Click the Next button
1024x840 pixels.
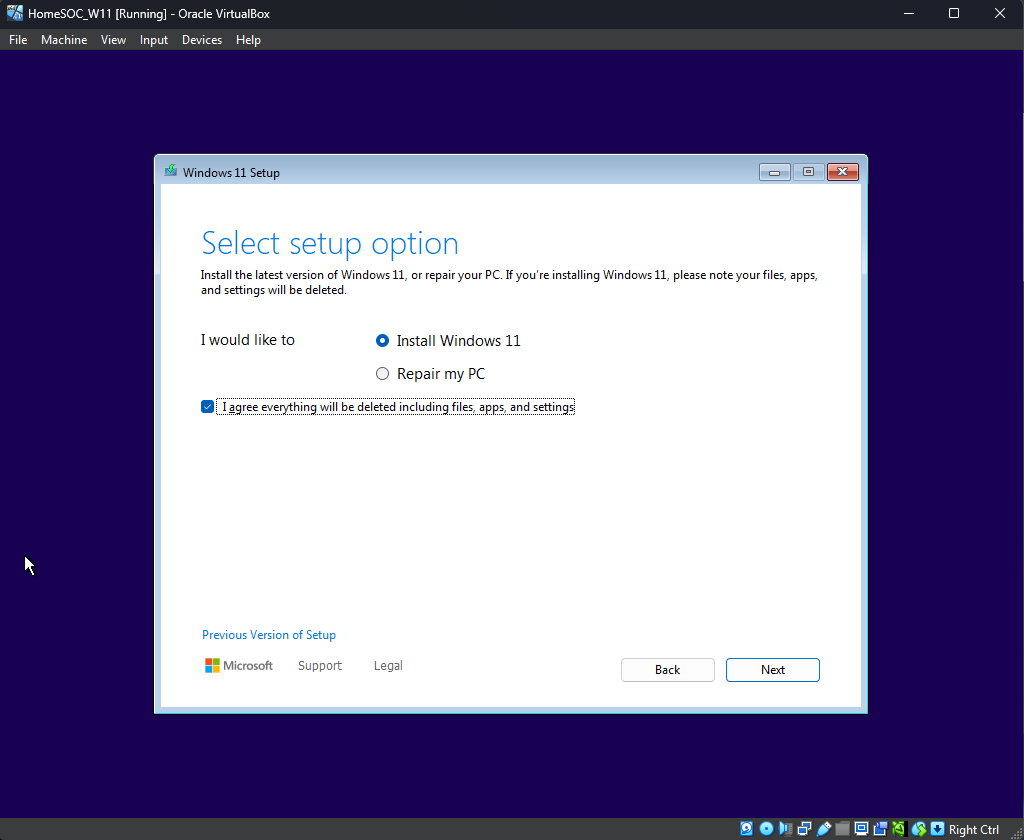coord(772,670)
